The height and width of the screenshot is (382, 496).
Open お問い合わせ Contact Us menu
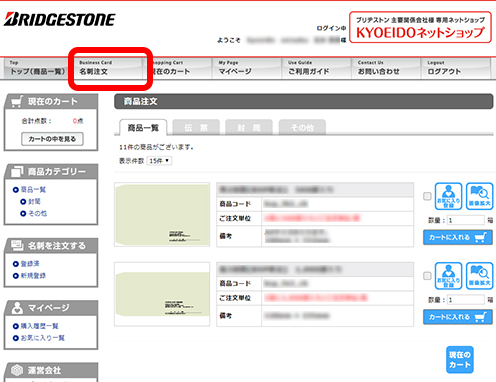[x=386, y=68]
